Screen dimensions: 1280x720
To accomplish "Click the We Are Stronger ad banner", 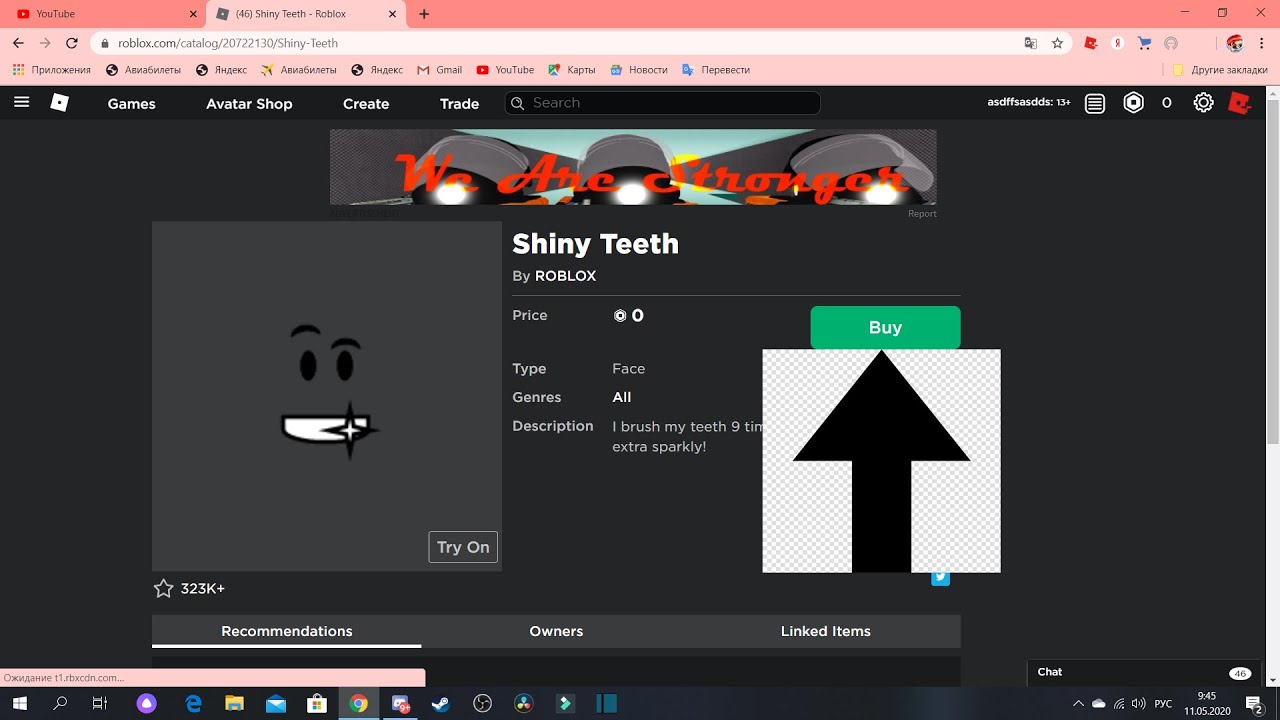I will (633, 167).
